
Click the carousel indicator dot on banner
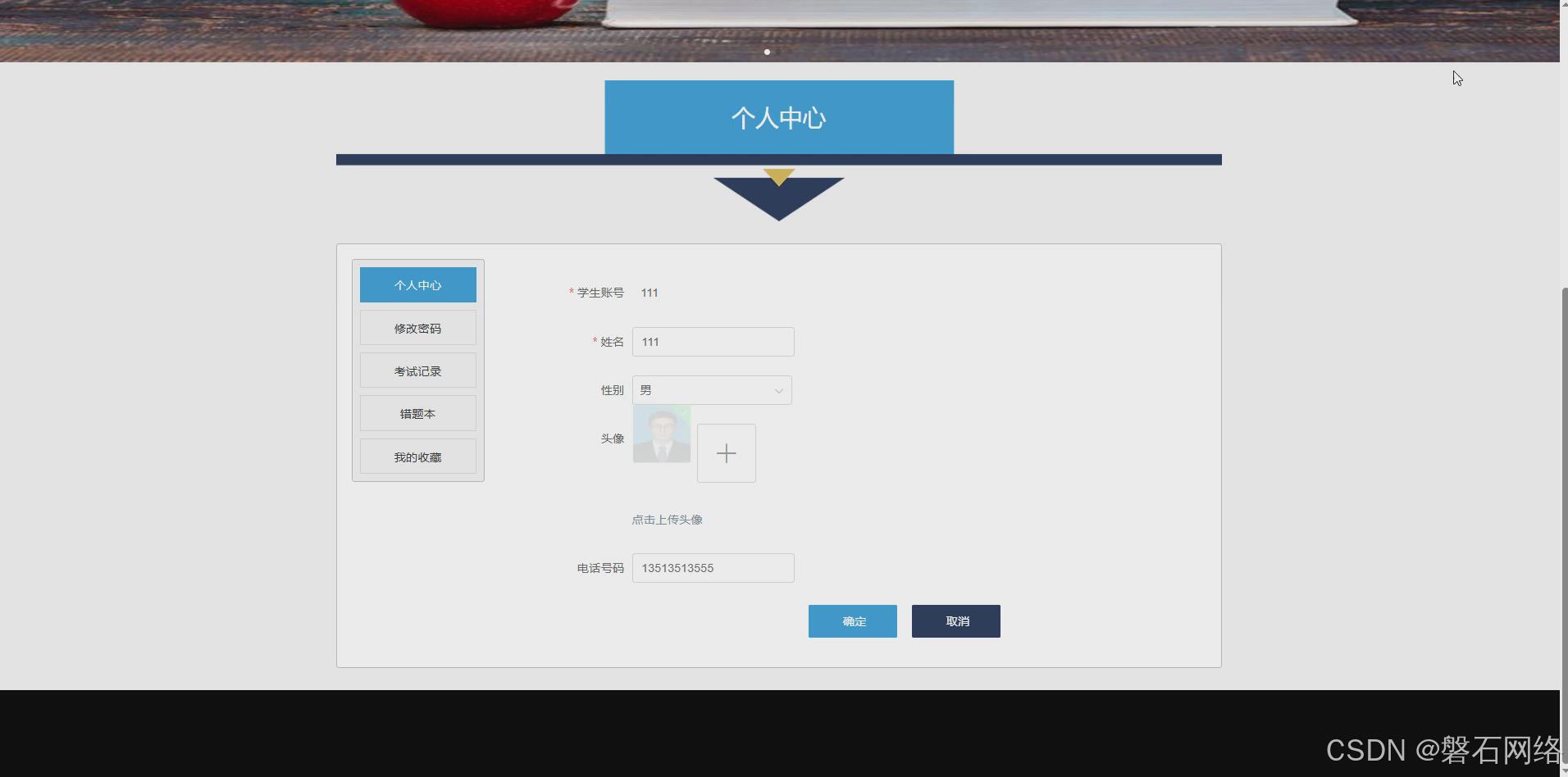click(x=767, y=52)
